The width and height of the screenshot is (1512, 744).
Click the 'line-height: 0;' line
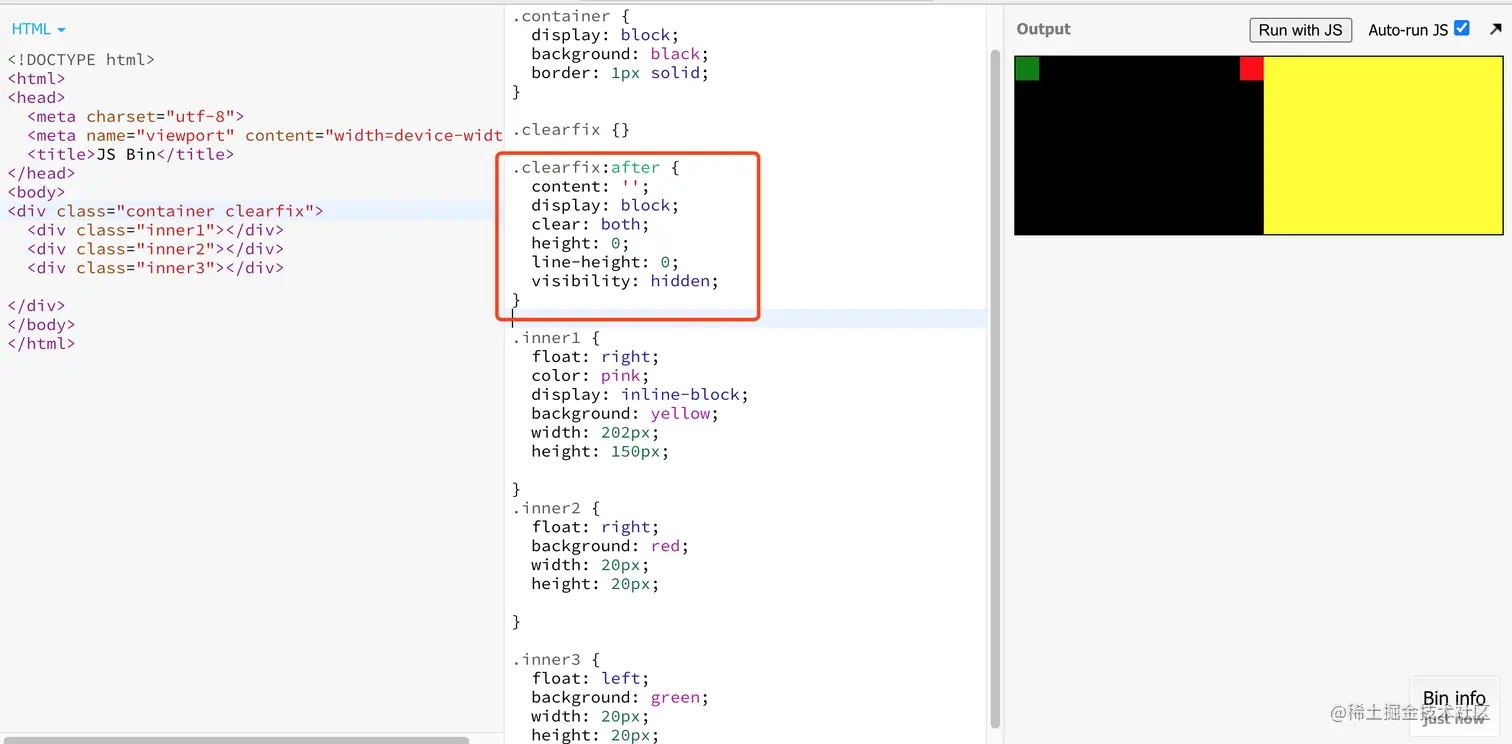tap(605, 263)
